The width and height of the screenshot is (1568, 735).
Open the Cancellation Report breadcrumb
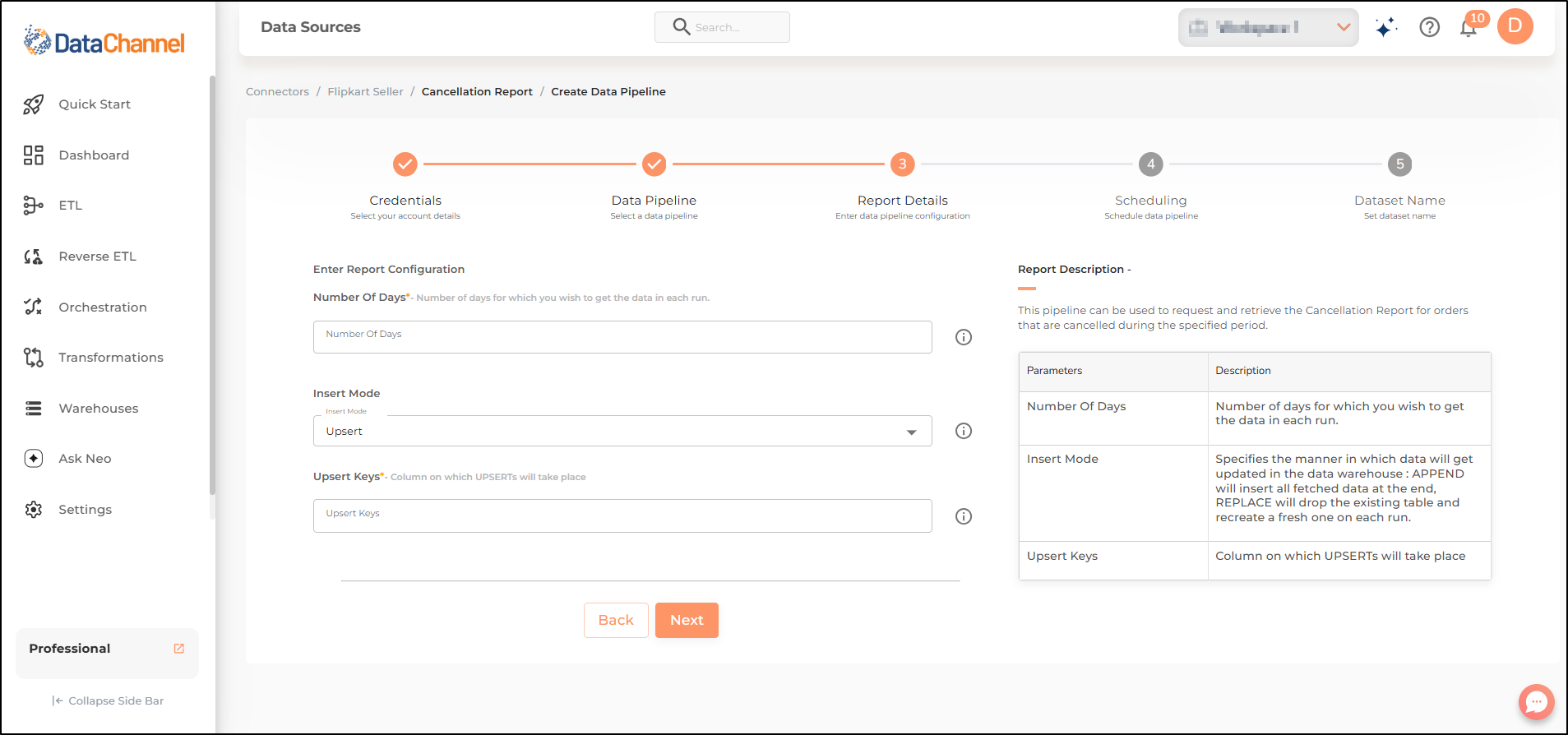click(x=477, y=91)
